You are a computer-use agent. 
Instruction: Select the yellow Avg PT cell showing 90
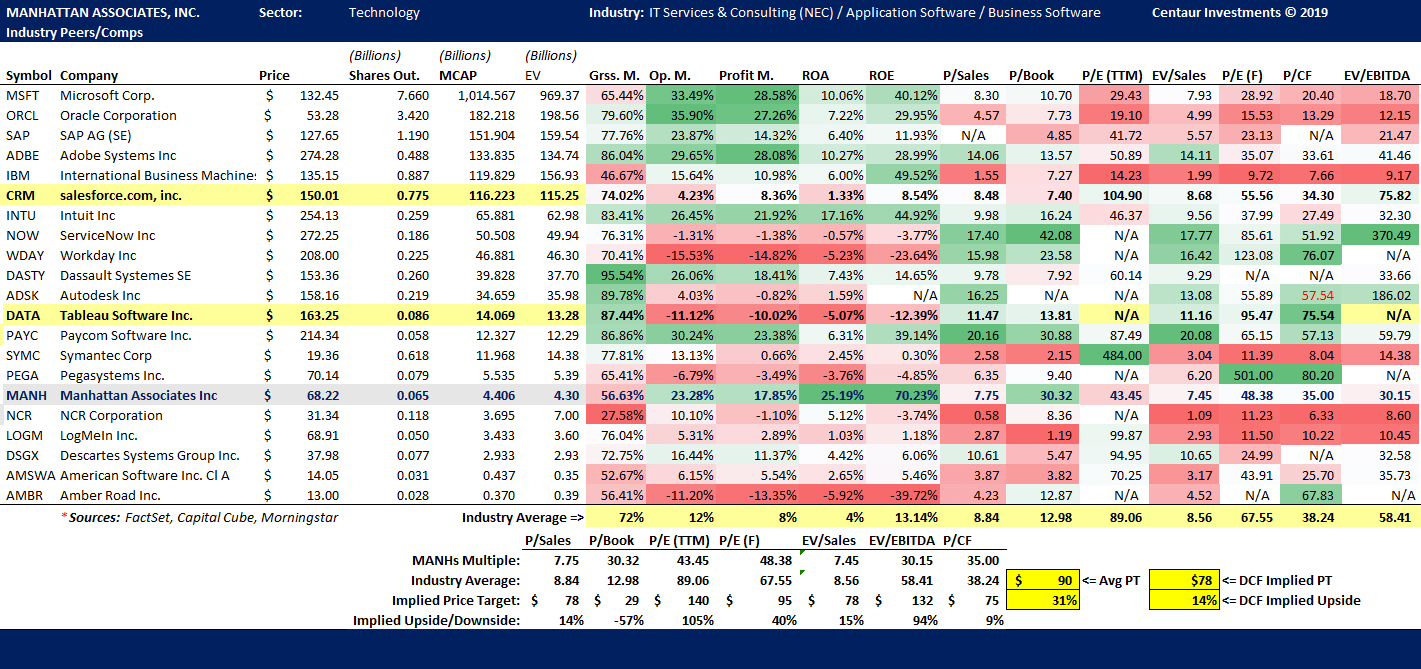click(1043, 581)
